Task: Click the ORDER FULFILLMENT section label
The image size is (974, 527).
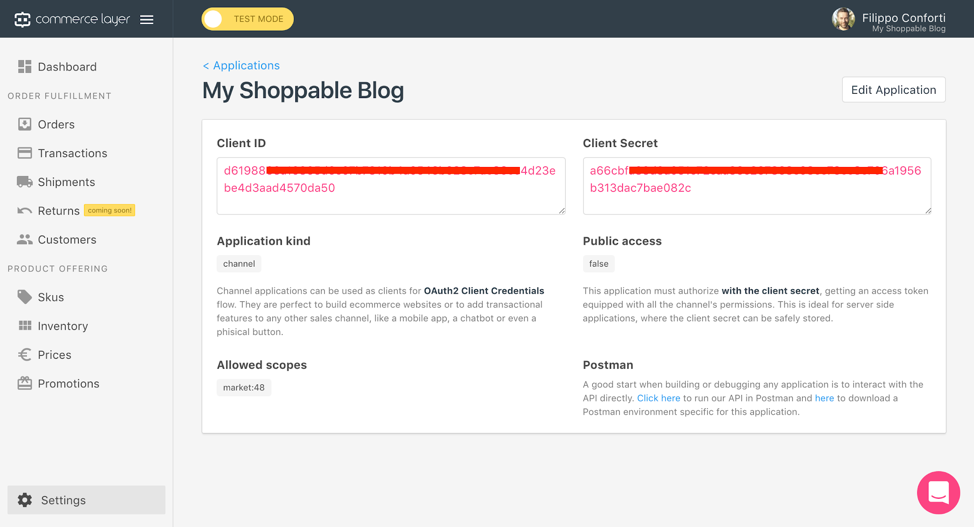Action: (x=59, y=96)
